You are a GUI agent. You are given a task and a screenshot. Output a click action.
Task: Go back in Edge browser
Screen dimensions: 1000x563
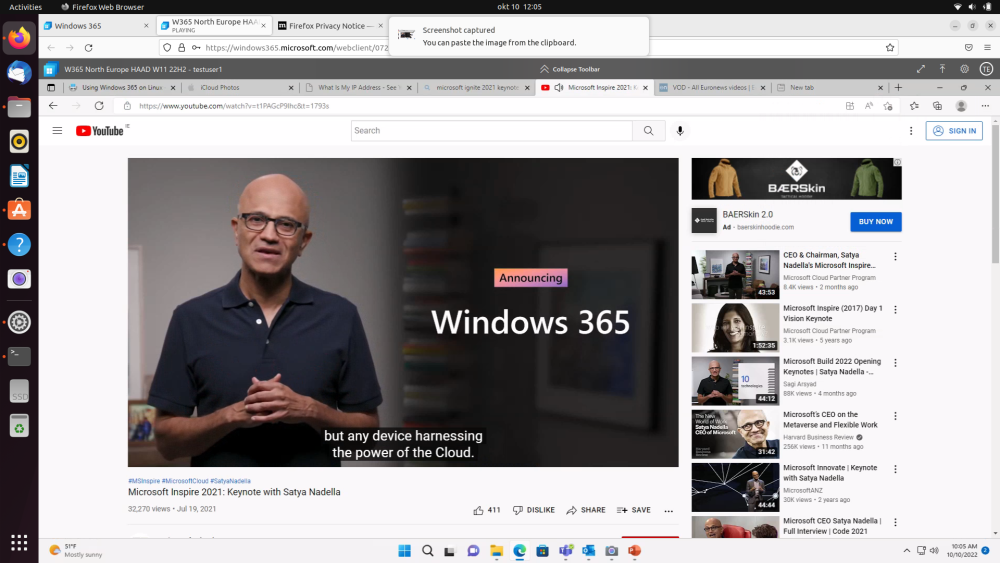[x=53, y=106]
